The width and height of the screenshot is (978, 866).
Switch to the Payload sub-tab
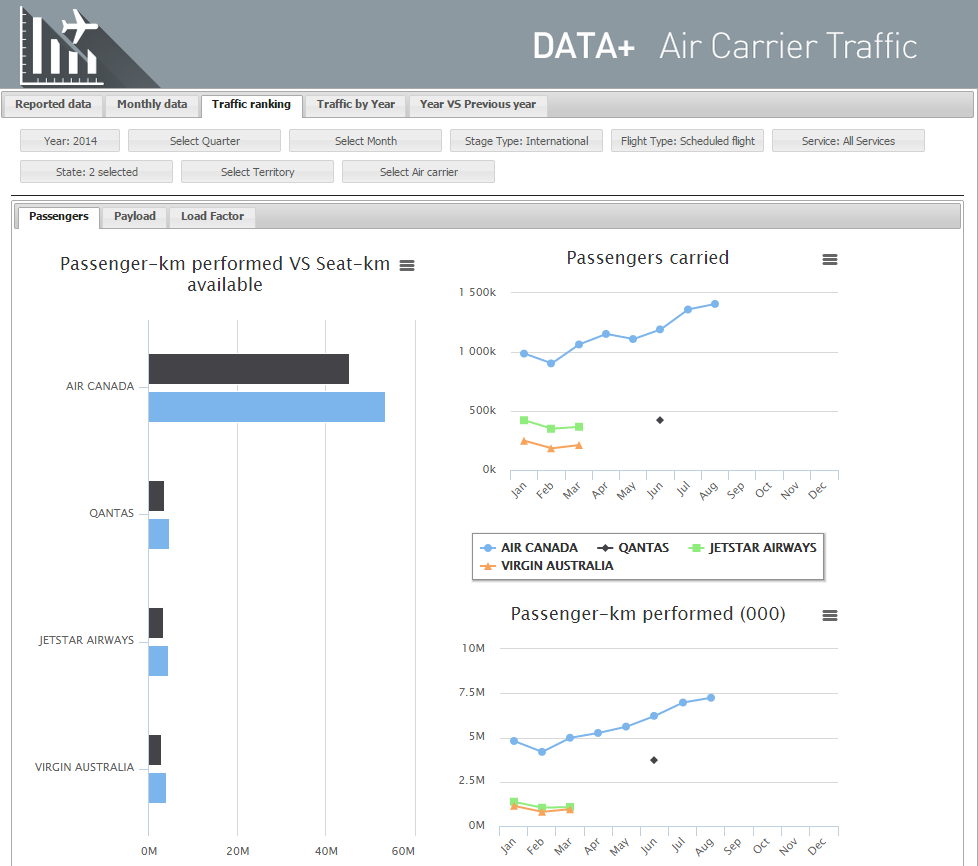[135, 216]
